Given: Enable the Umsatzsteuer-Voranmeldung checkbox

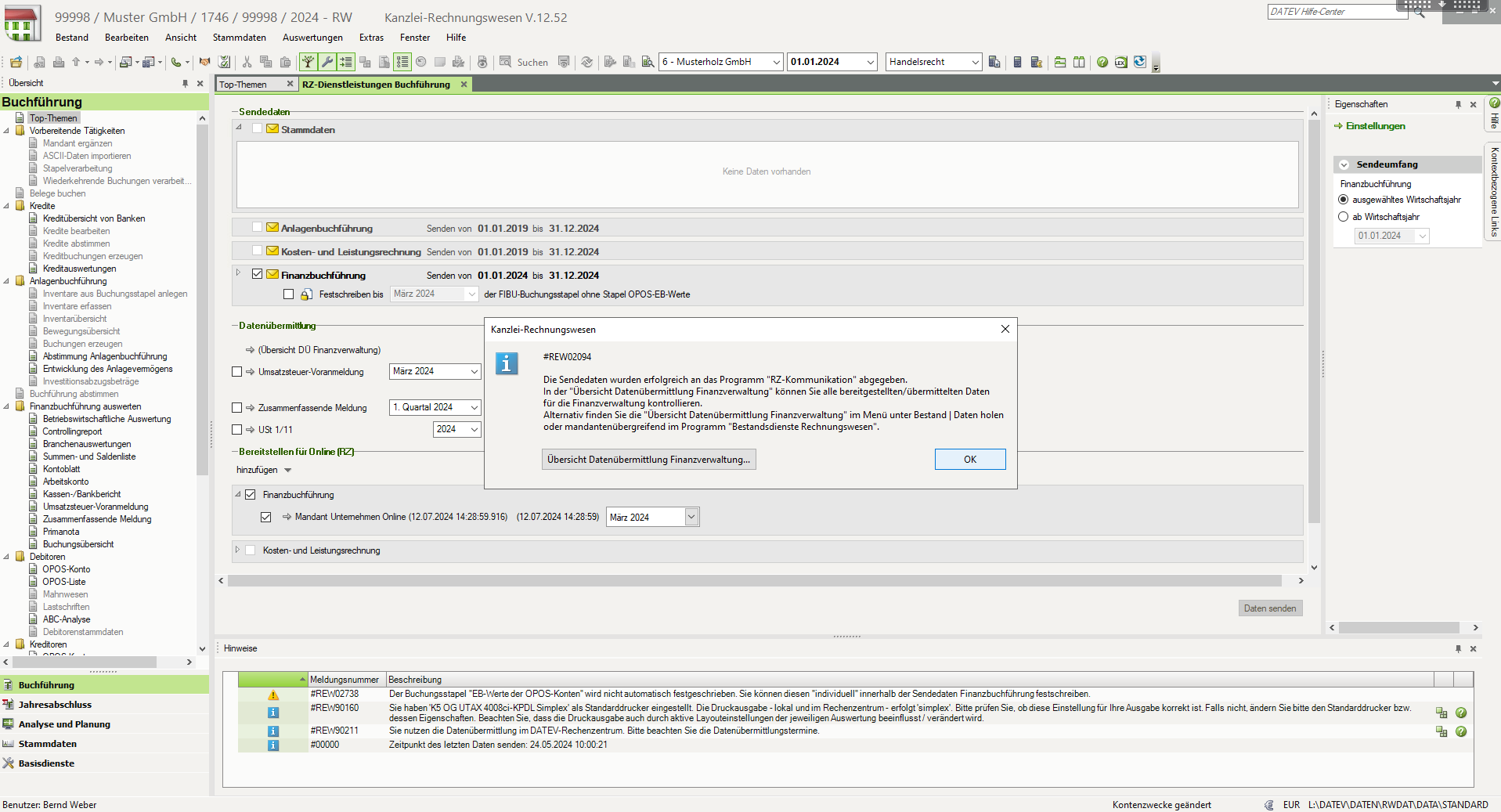Looking at the screenshot, I should click(237, 372).
